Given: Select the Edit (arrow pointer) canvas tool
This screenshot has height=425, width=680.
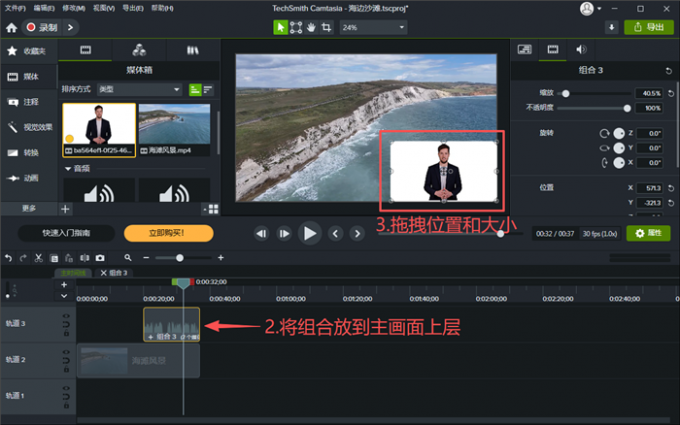Looking at the screenshot, I should tap(281, 27).
